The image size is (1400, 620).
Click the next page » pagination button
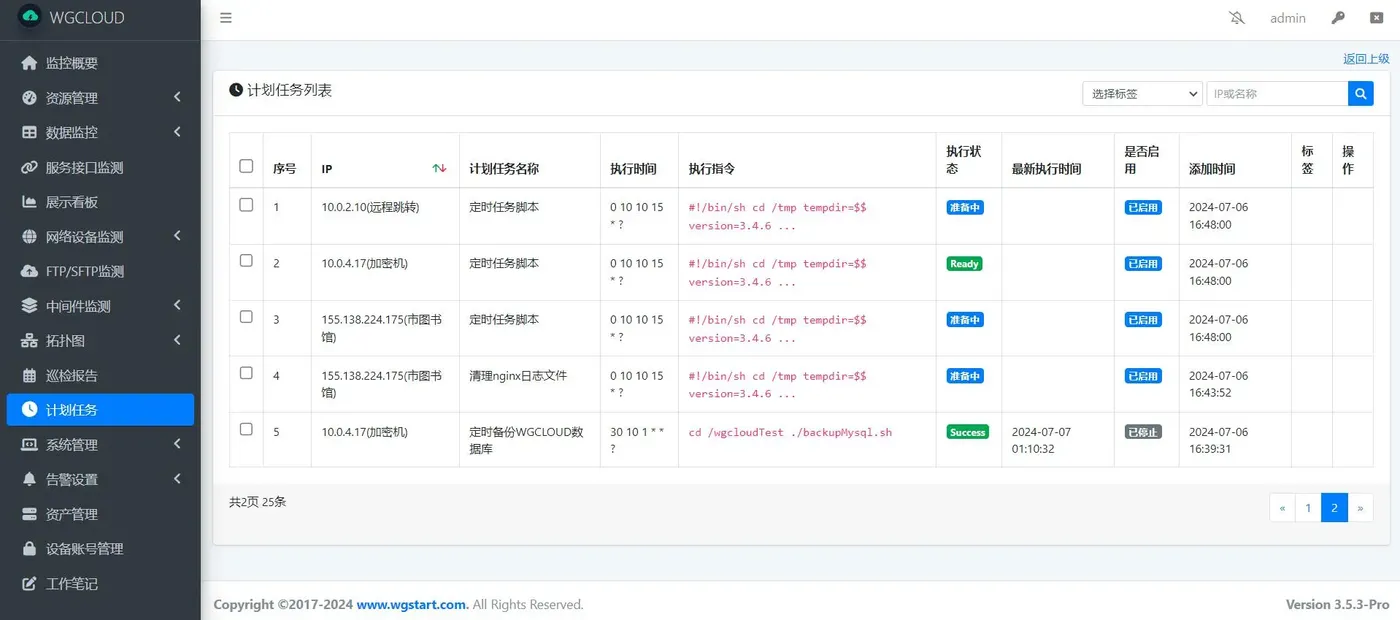tap(1360, 508)
